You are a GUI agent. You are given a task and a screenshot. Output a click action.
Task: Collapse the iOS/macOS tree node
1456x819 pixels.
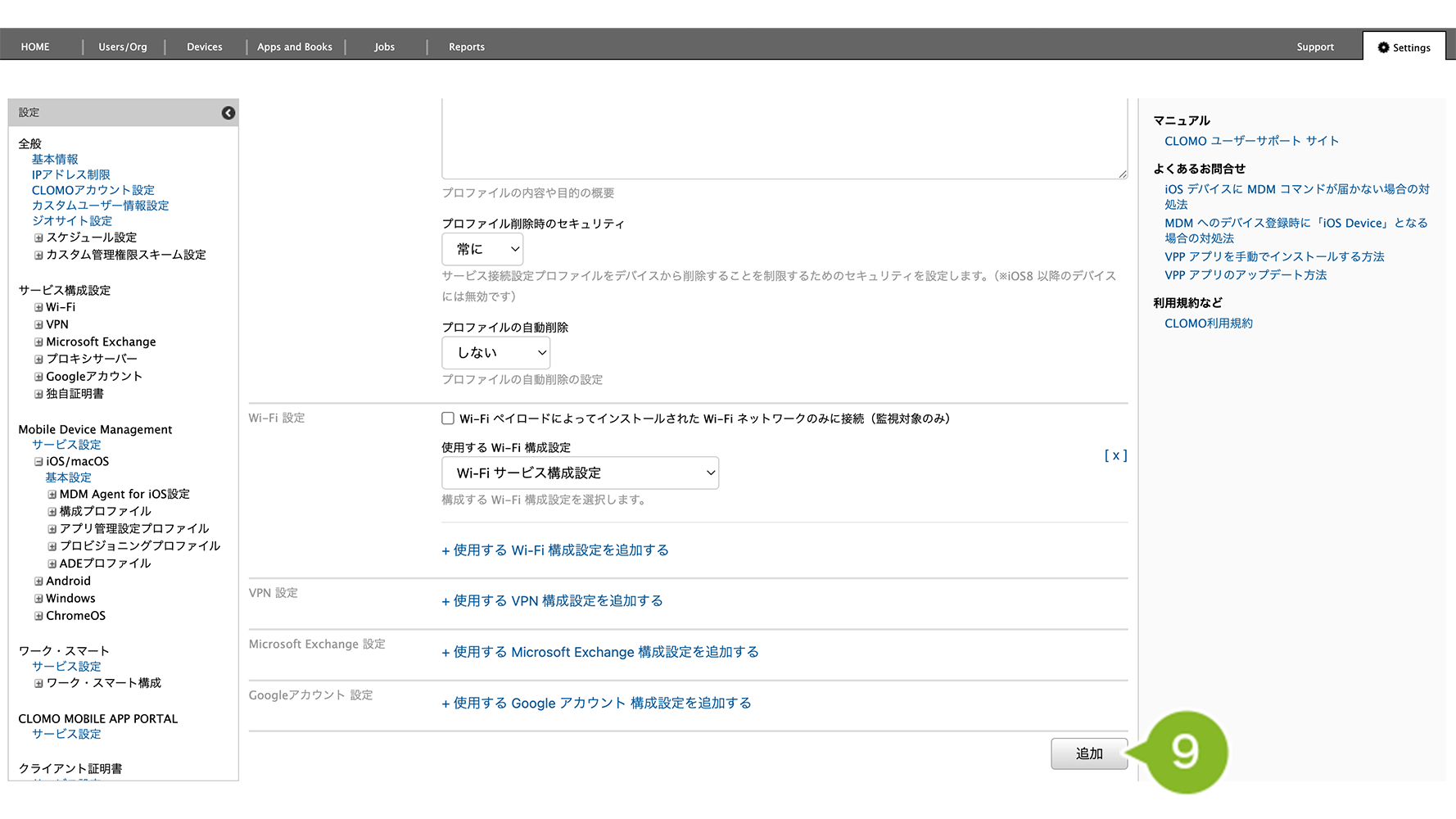pos(38,462)
